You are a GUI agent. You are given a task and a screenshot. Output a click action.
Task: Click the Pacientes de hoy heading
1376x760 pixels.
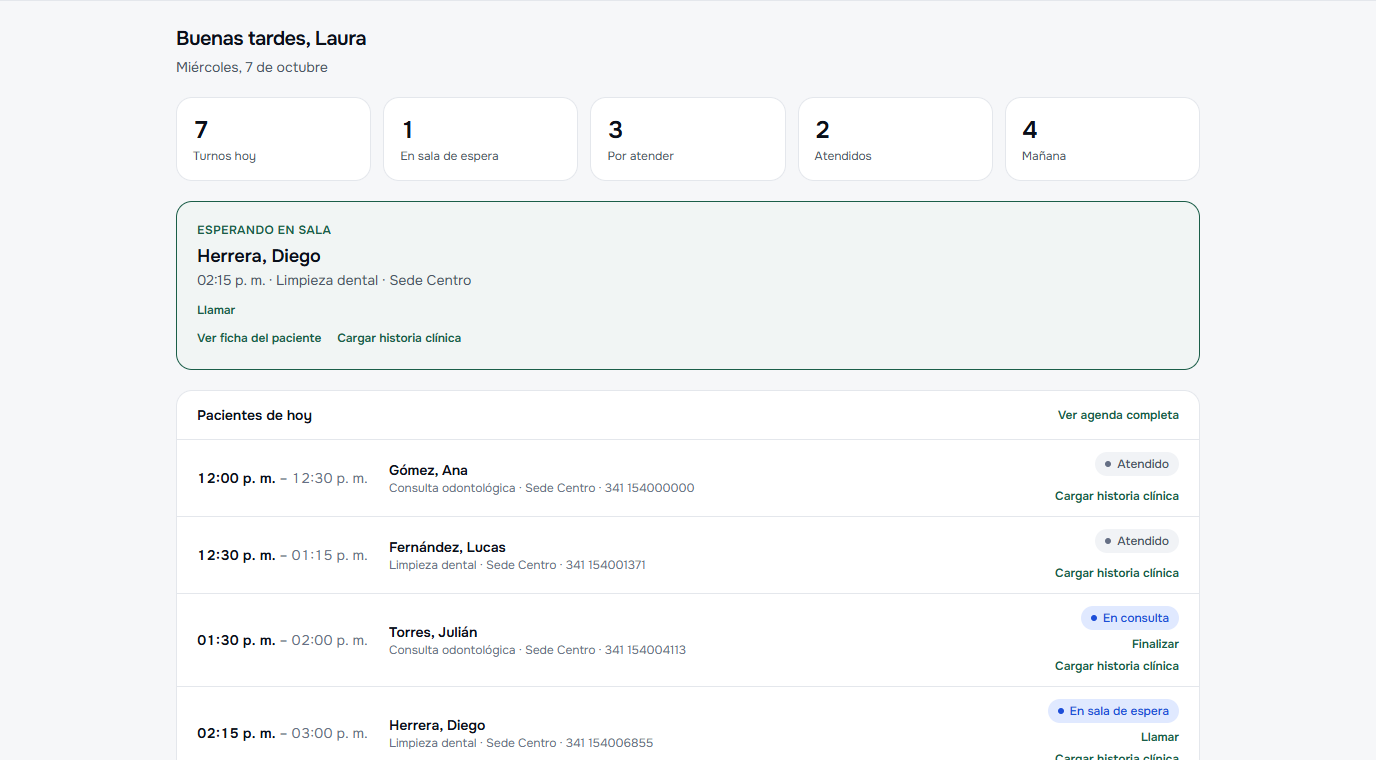254,415
